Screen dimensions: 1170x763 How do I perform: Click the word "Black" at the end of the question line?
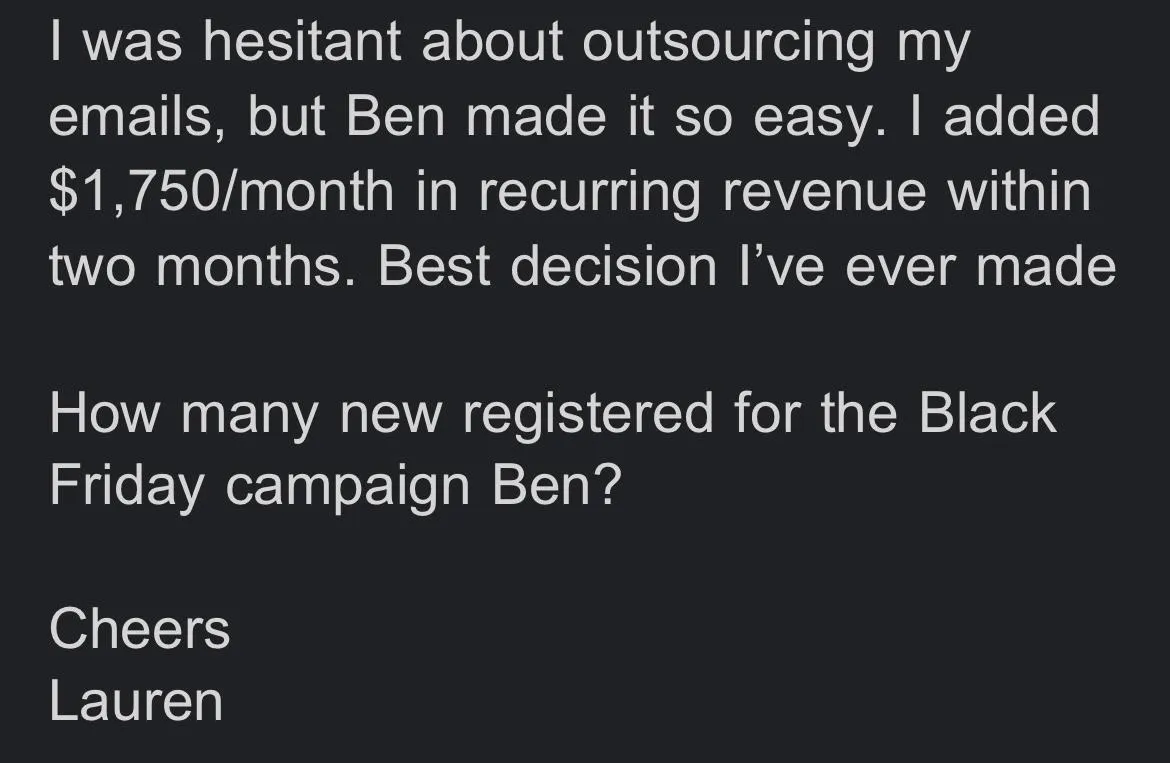[x=987, y=412]
